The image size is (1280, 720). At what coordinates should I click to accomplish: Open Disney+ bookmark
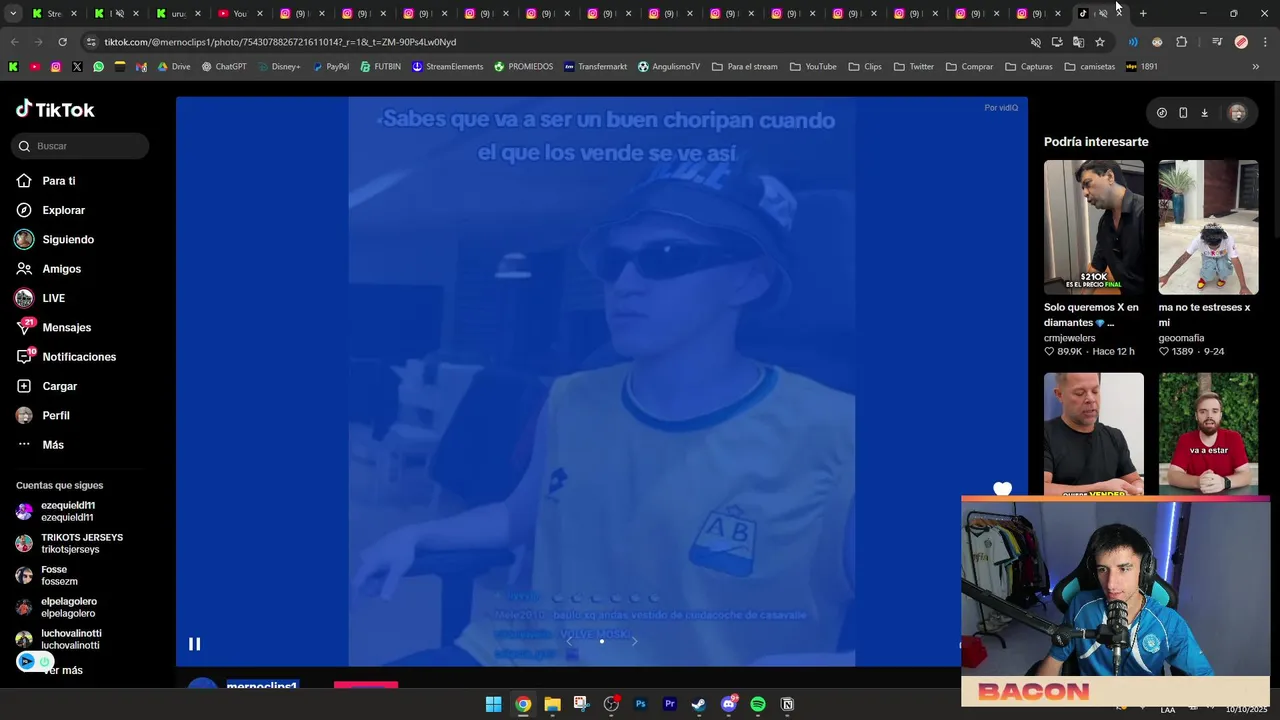[278, 67]
